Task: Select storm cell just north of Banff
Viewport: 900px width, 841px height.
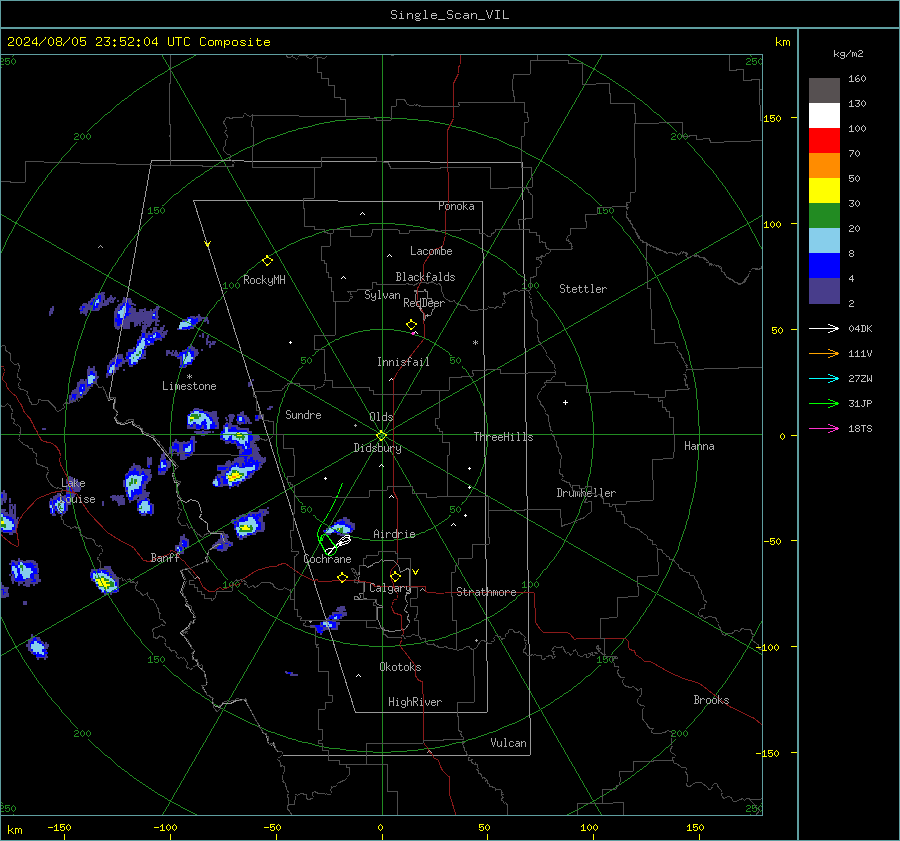Action: 182,544
